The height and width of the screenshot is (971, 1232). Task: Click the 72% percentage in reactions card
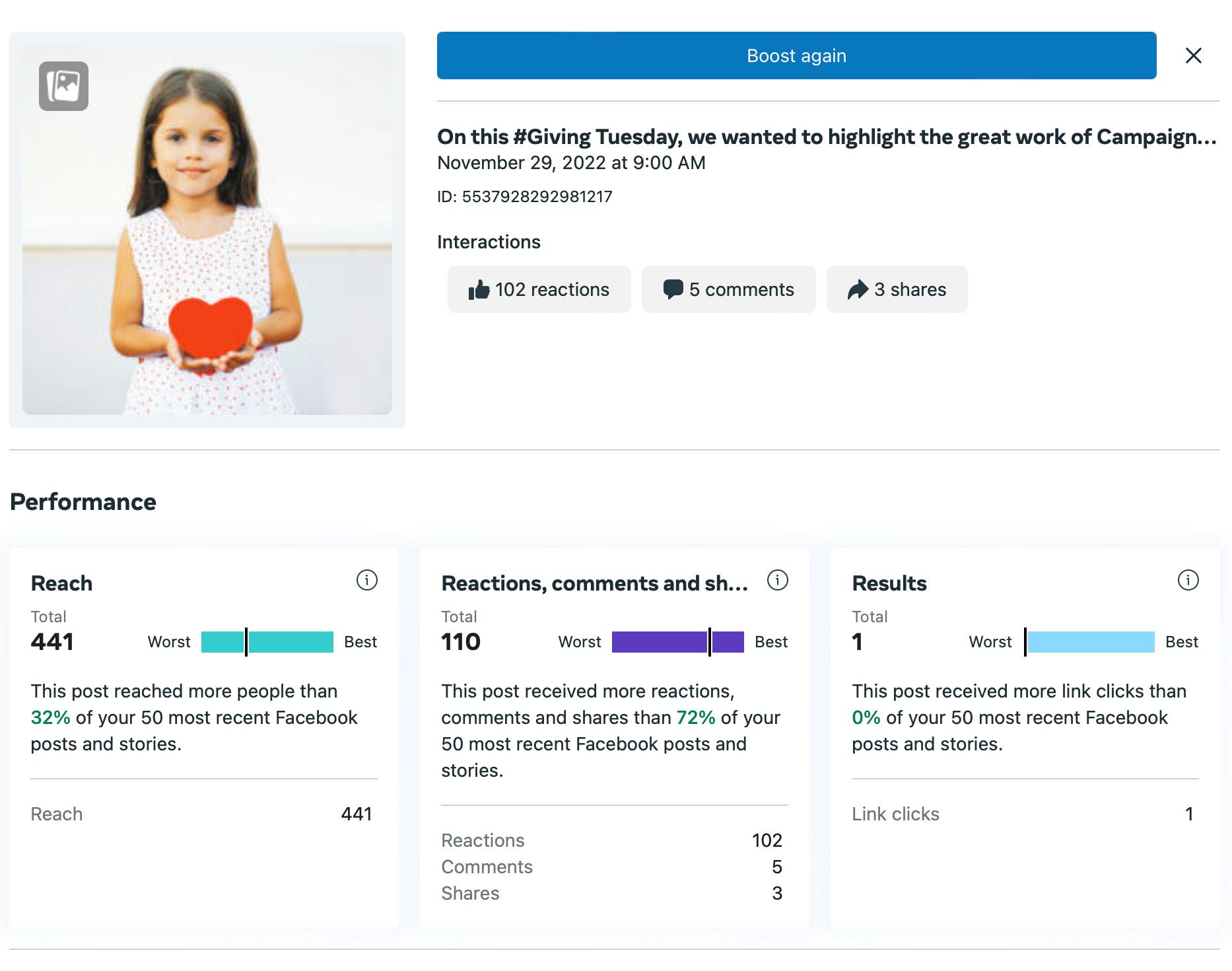coord(696,717)
